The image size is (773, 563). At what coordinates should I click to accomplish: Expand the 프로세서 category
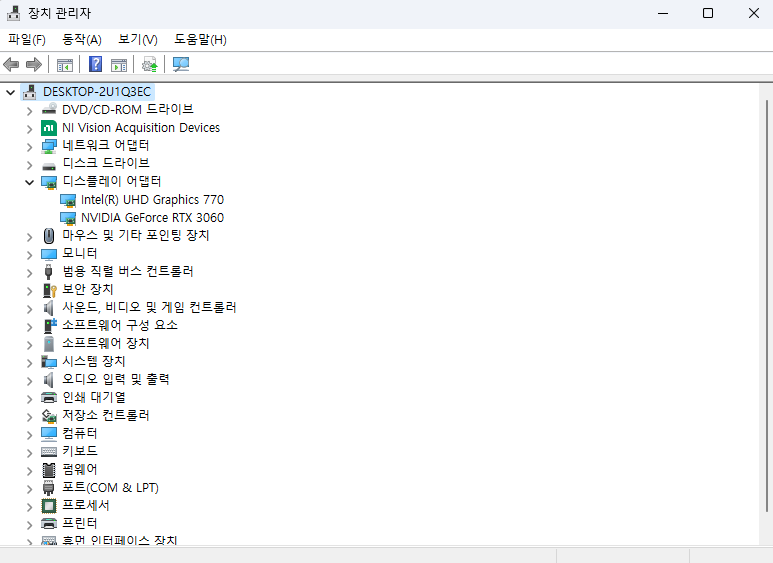click(30, 507)
